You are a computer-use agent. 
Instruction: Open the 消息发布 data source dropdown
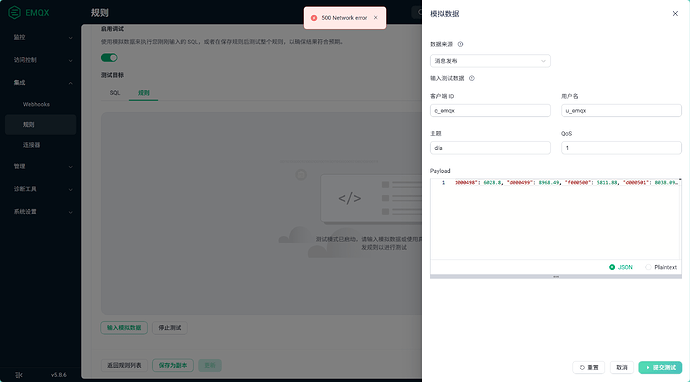pos(490,61)
